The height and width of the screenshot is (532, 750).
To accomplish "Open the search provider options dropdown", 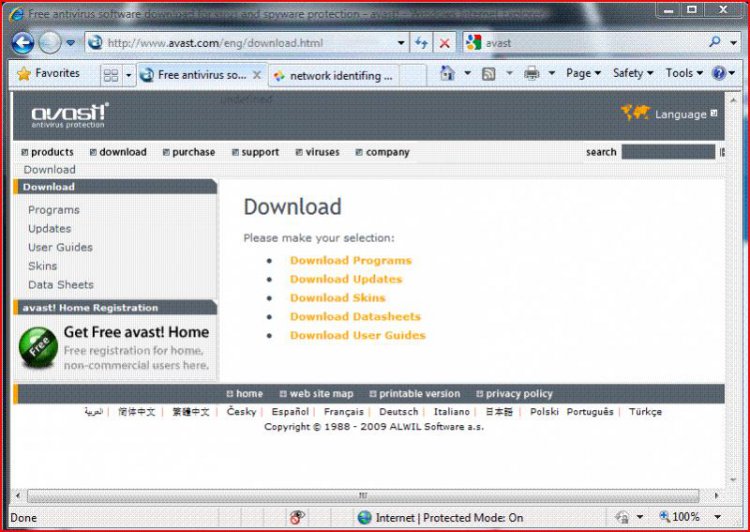I will [733, 43].
